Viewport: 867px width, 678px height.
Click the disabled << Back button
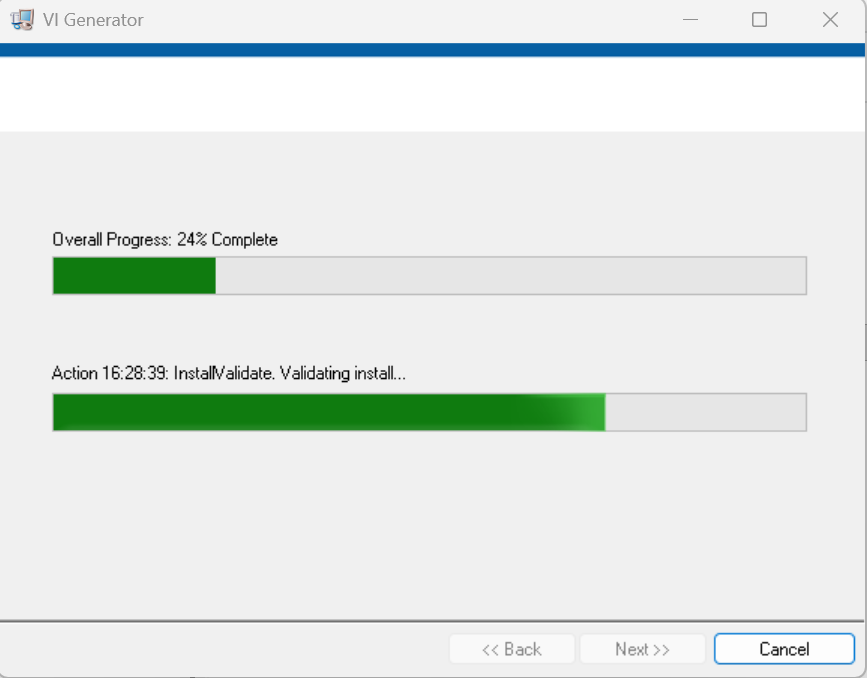[x=511, y=649]
